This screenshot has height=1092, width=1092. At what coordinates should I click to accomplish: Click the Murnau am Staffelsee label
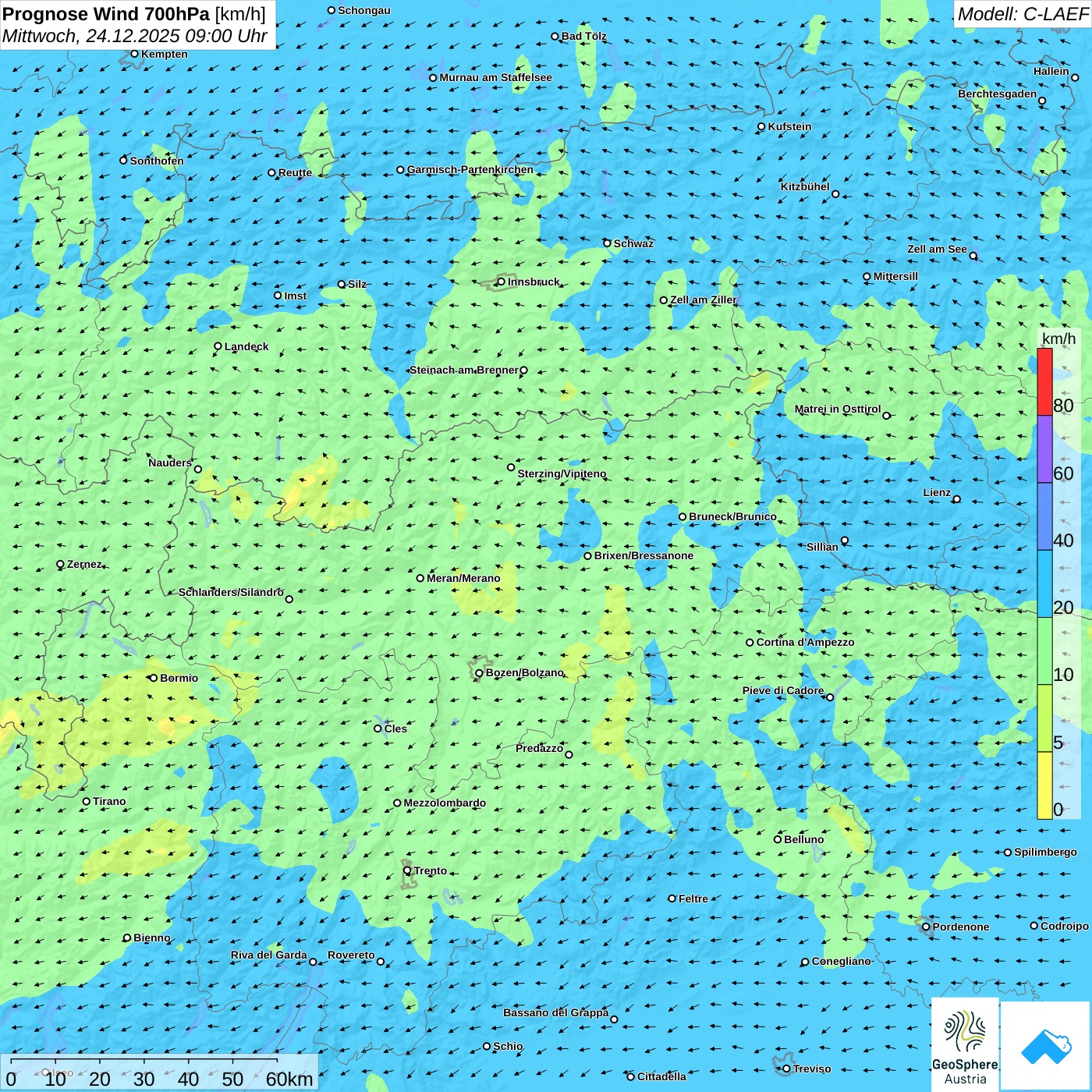[x=495, y=77]
